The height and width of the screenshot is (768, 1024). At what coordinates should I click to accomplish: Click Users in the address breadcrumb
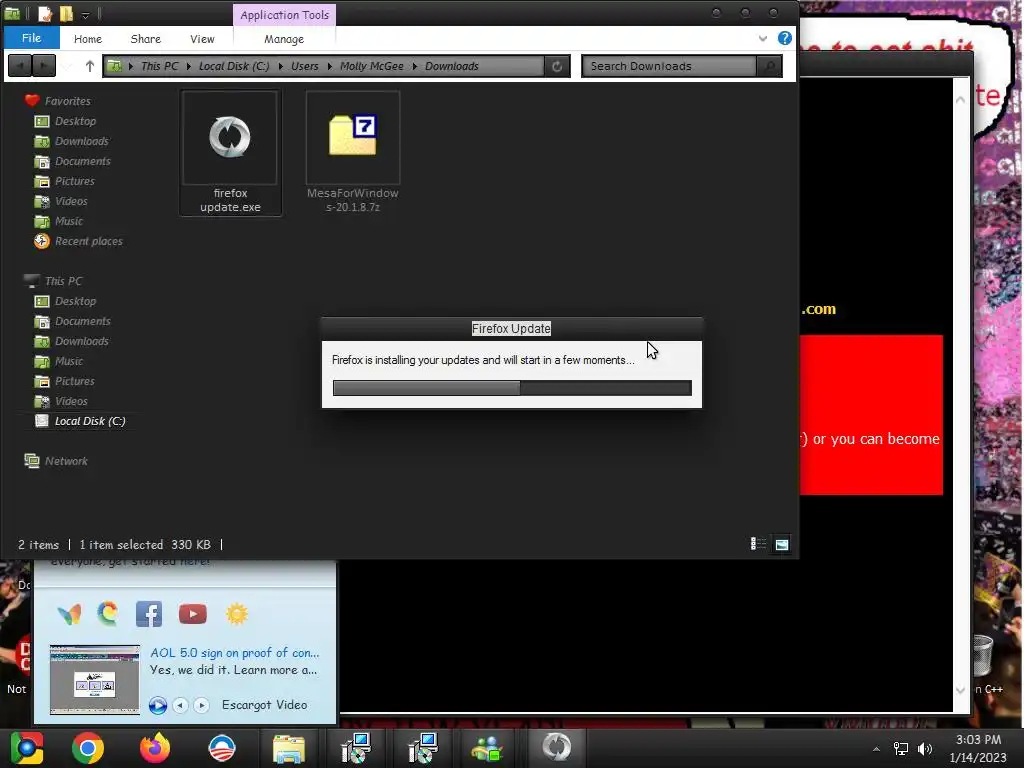(x=304, y=66)
